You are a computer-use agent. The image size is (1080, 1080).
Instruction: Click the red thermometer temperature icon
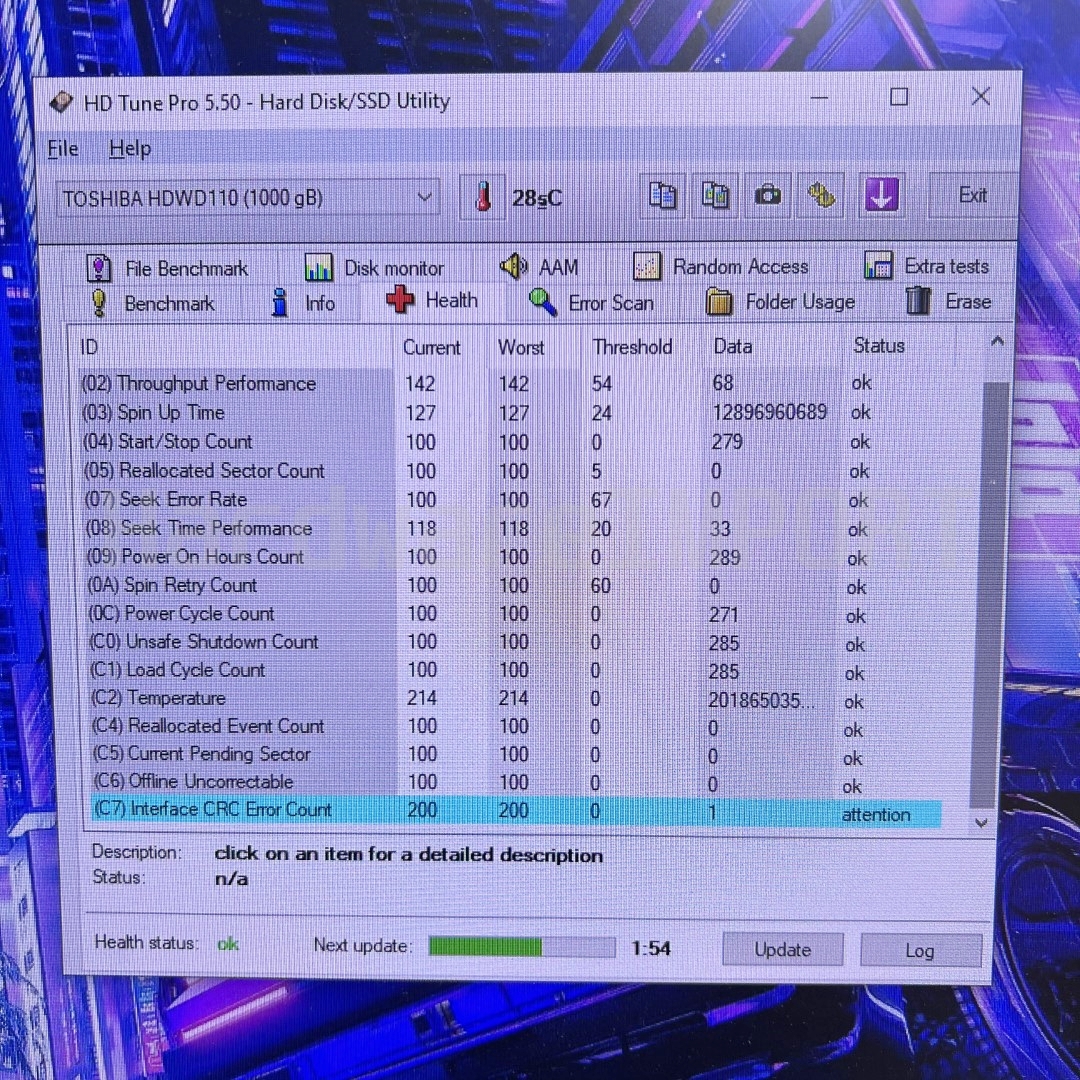click(483, 197)
